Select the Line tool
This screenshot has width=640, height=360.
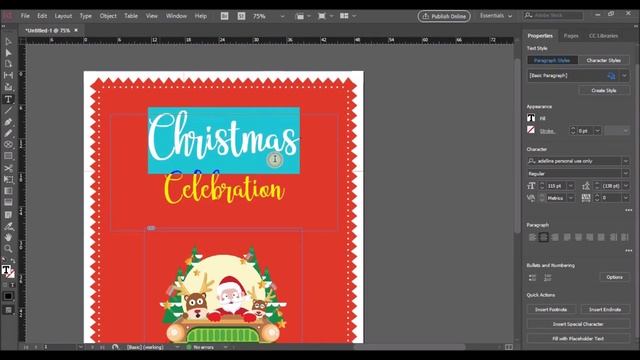(8, 111)
